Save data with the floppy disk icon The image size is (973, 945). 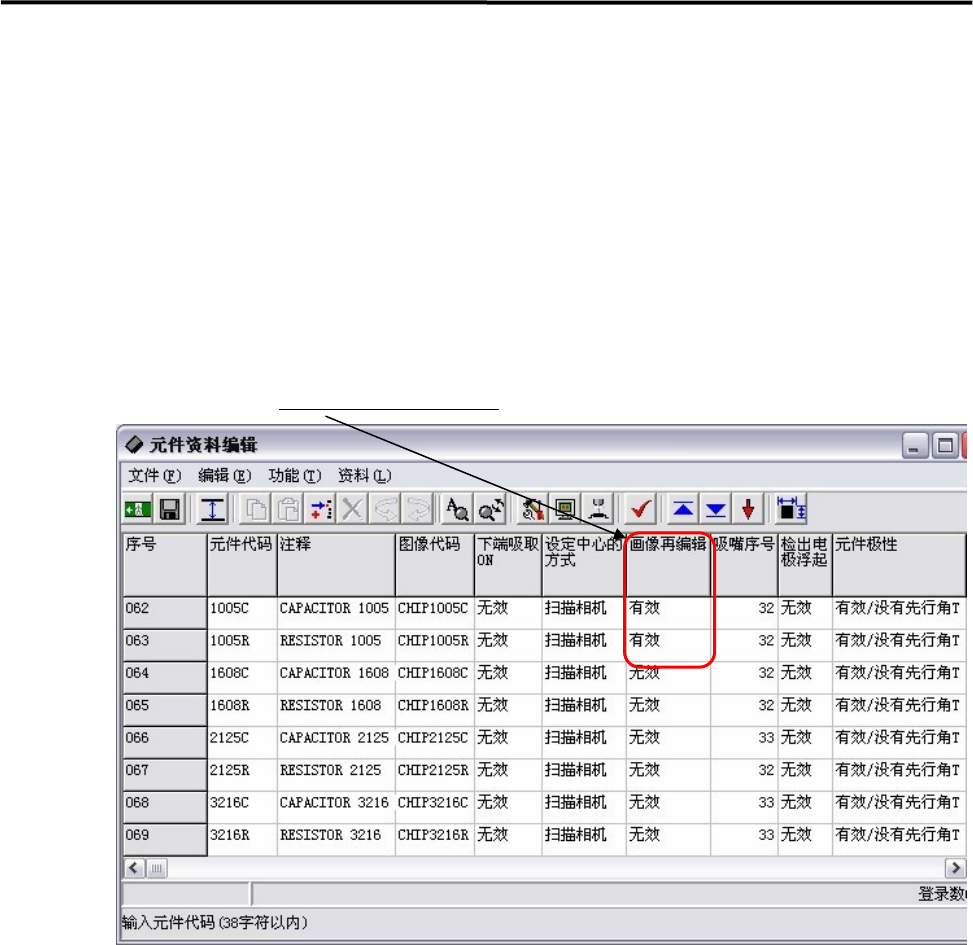coord(169,509)
